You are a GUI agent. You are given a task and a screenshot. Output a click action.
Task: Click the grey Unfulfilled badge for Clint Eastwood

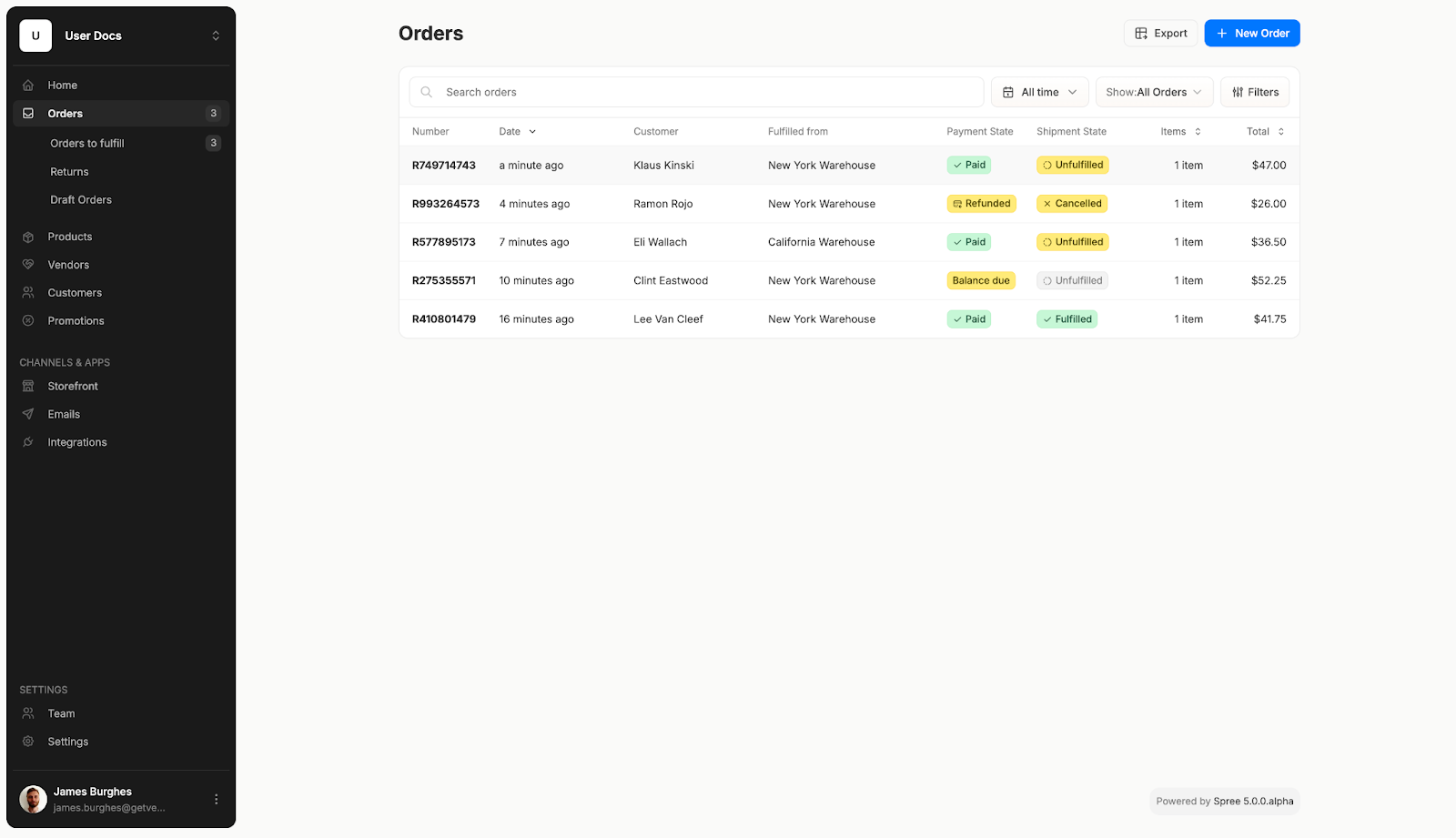click(1072, 280)
